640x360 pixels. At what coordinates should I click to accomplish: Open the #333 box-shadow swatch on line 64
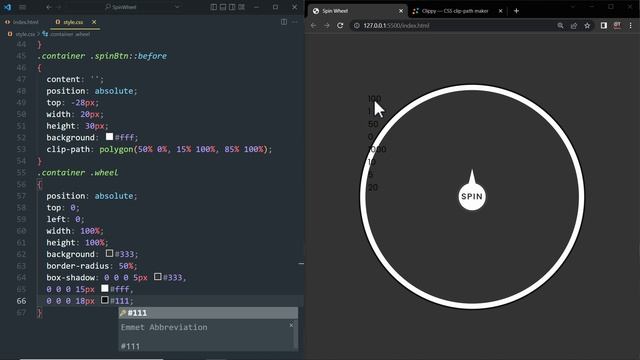coord(158,277)
